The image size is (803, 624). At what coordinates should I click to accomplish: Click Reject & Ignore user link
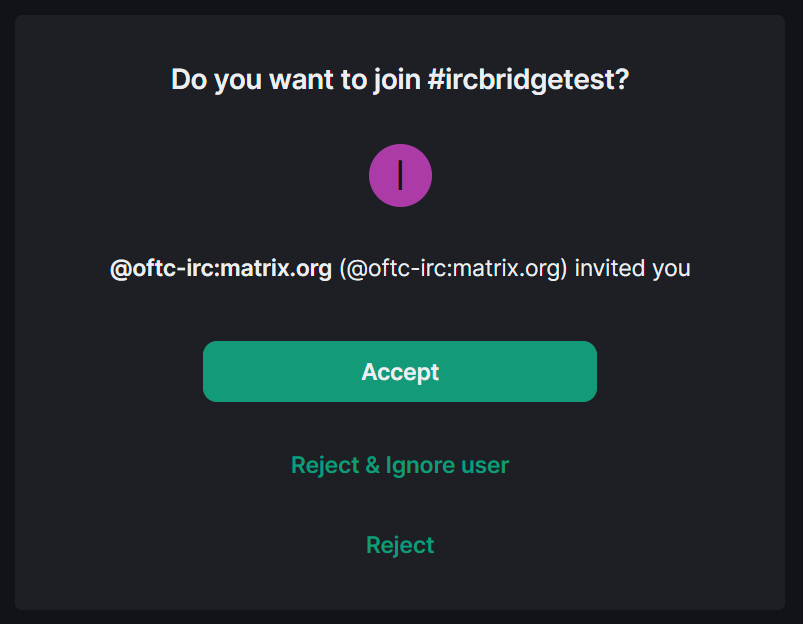[400, 465]
